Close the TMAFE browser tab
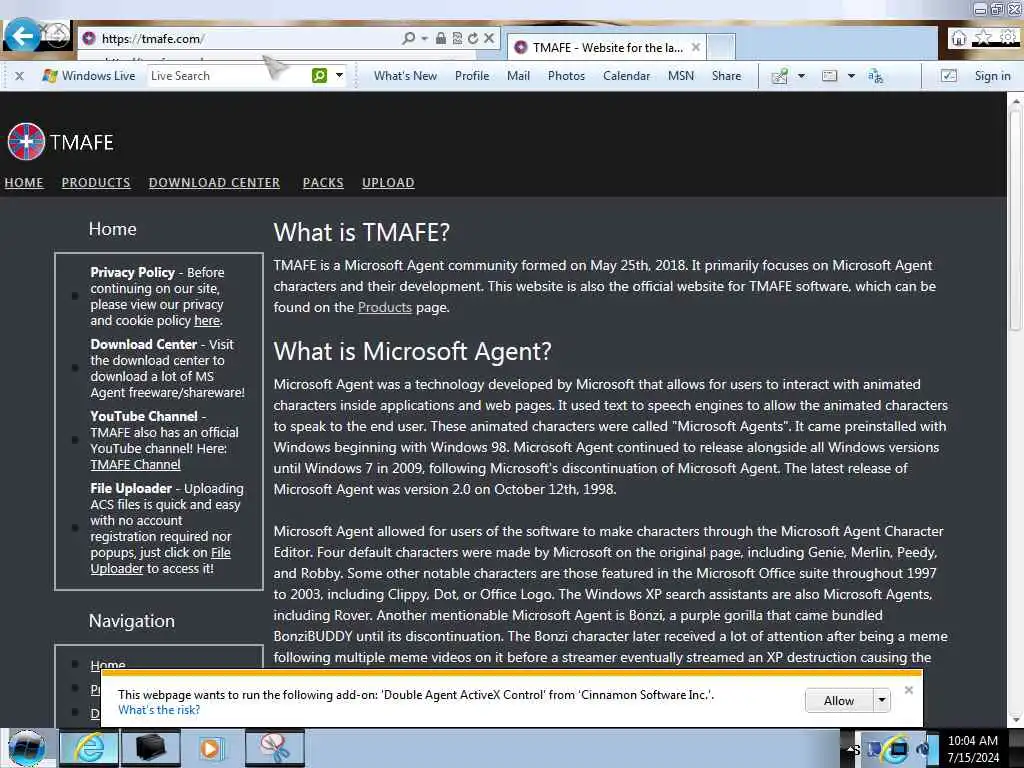Image resolution: width=1024 pixels, height=768 pixels. pos(696,47)
